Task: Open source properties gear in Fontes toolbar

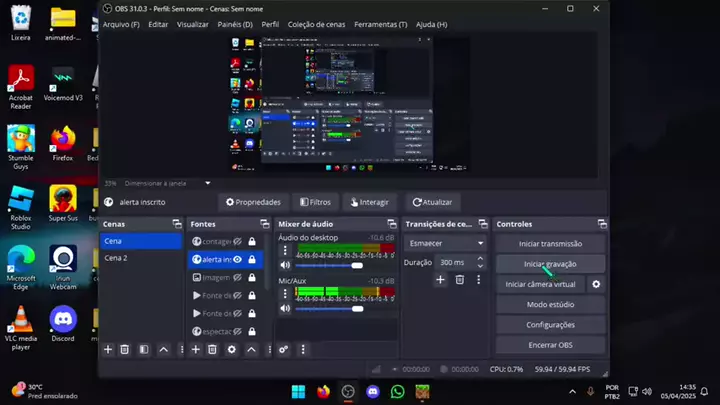Action: click(x=232, y=349)
